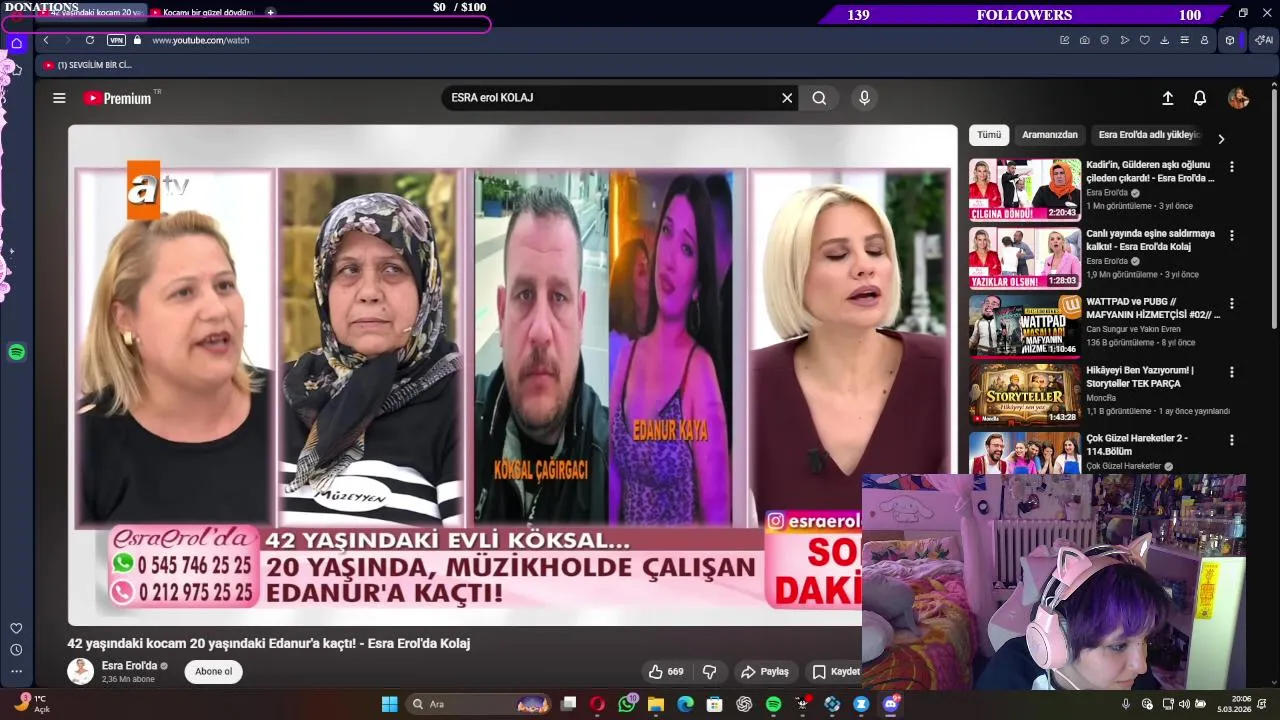Save video with the 'Kaydet' button
This screenshot has height=720, width=1280.
point(836,672)
